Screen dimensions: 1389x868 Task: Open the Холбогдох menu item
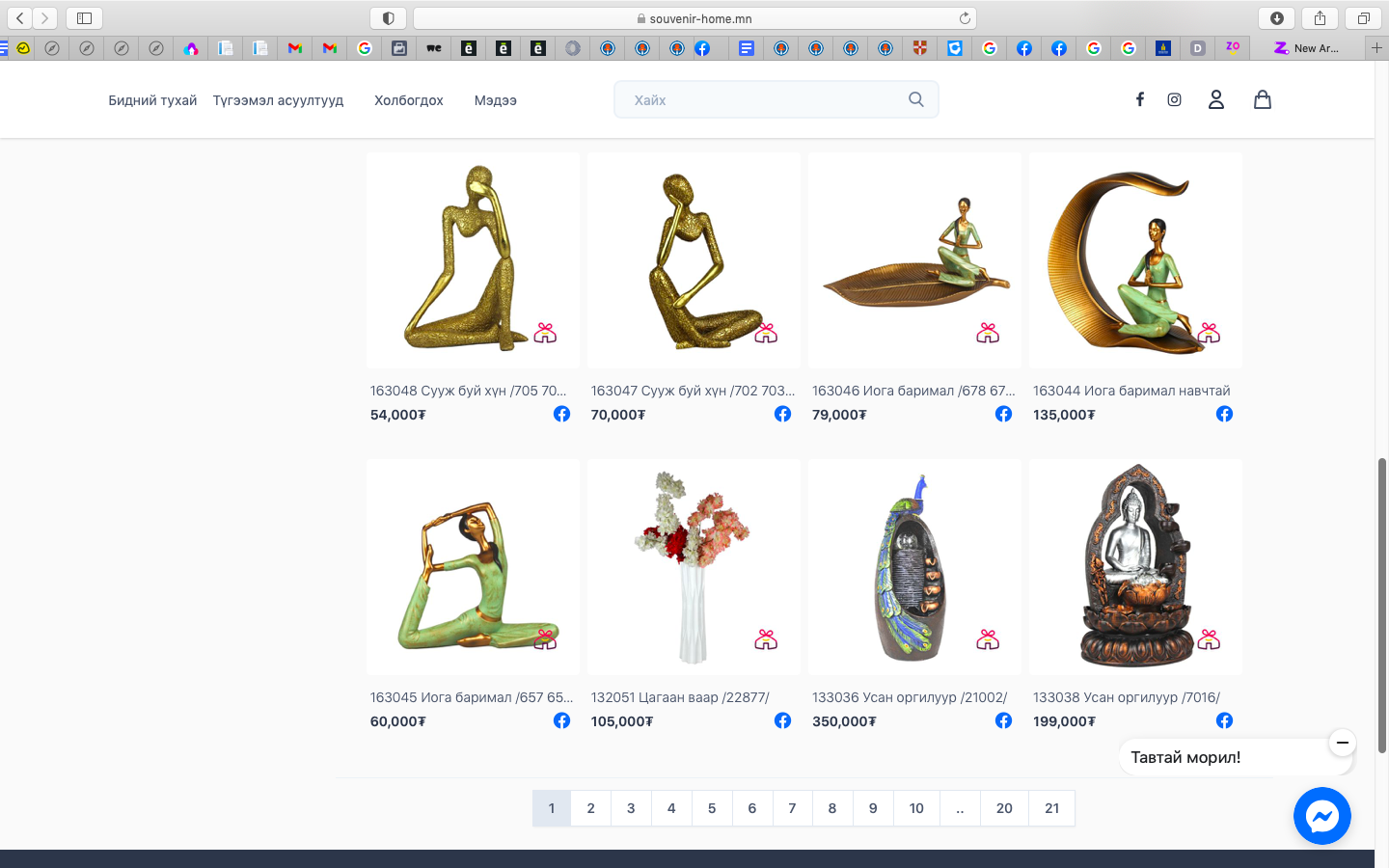408,100
